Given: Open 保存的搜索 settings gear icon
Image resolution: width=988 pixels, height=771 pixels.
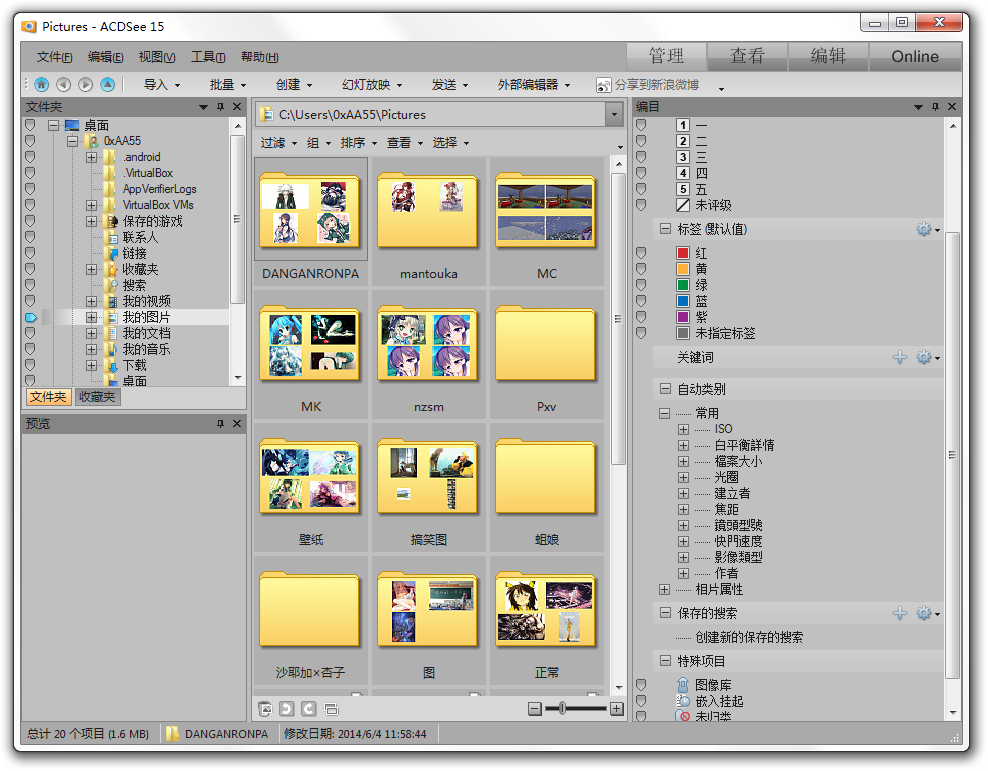Looking at the screenshot, I should click(924, 613).
